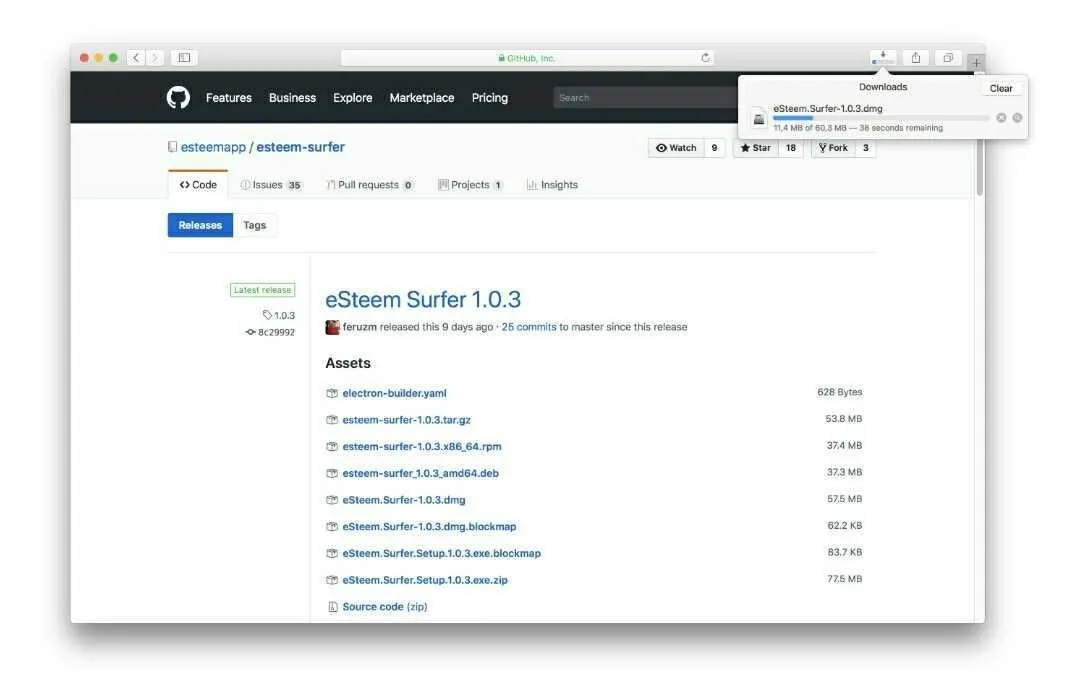
Task: Switch to the Pull requests tab
Action: 370,184
